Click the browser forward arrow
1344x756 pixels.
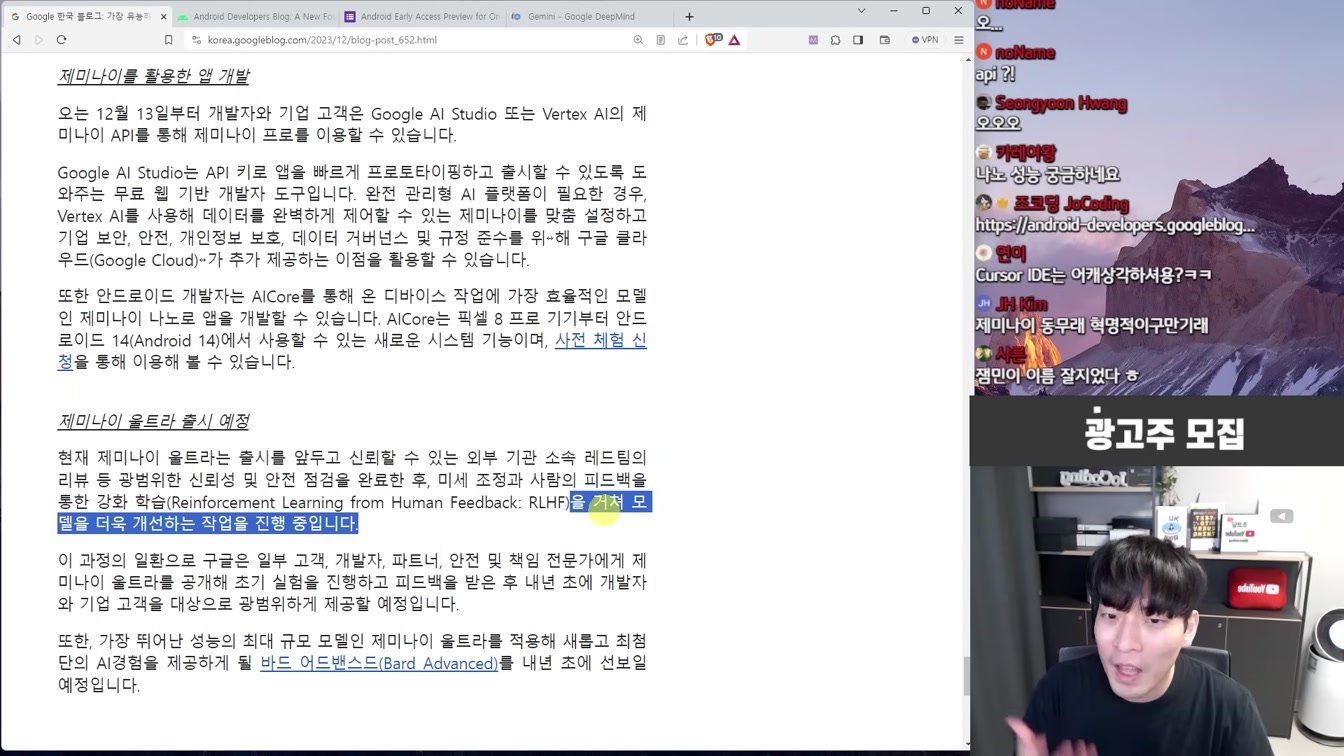coord(39,40)
